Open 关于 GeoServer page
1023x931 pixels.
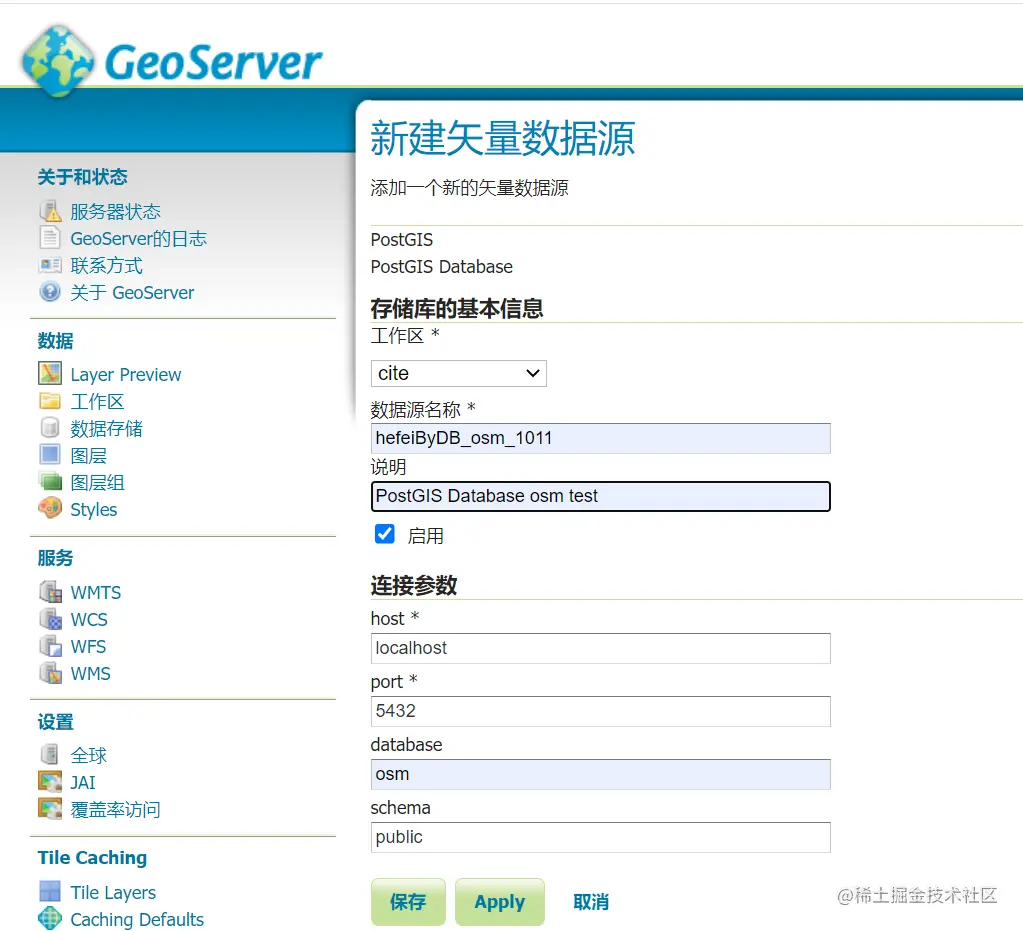click(x=132, y=292)
